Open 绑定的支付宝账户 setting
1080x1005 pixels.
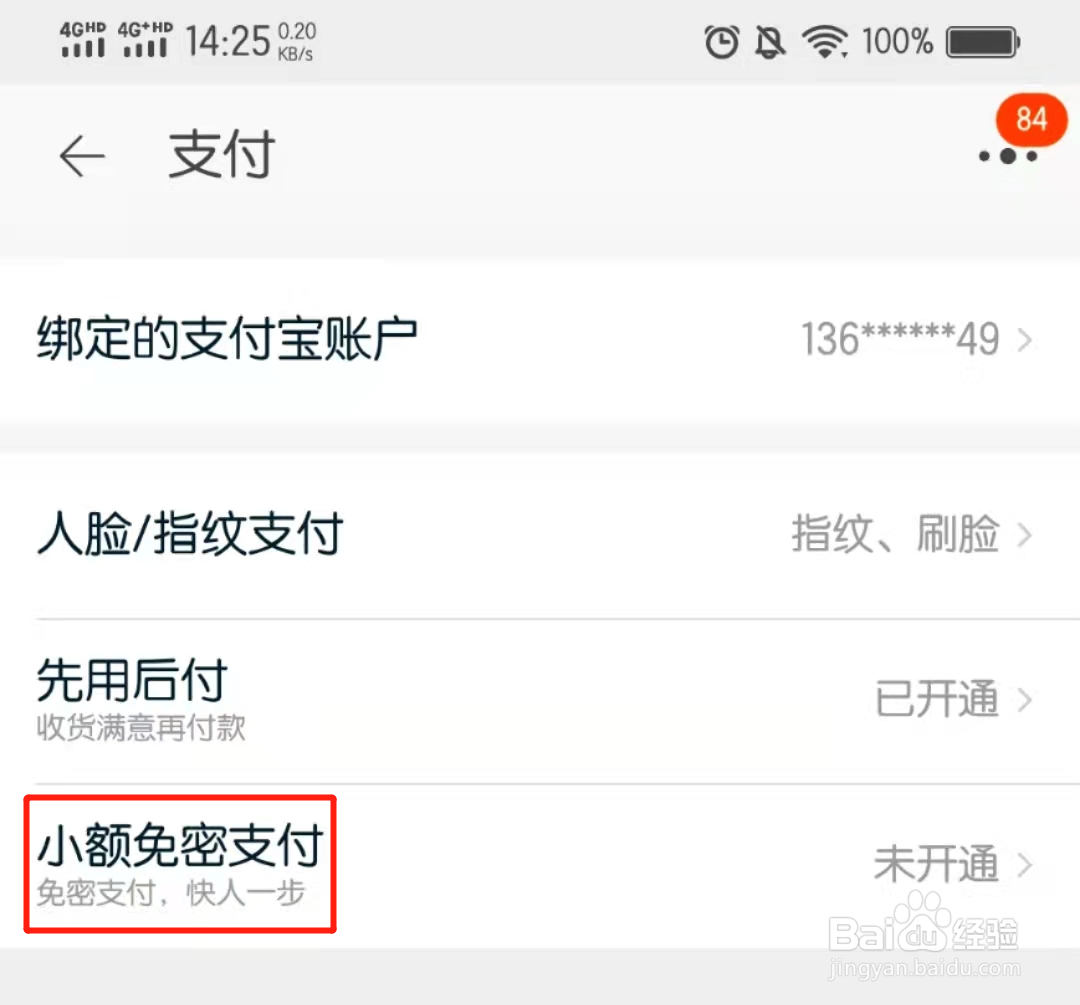[x=540, y=340]
